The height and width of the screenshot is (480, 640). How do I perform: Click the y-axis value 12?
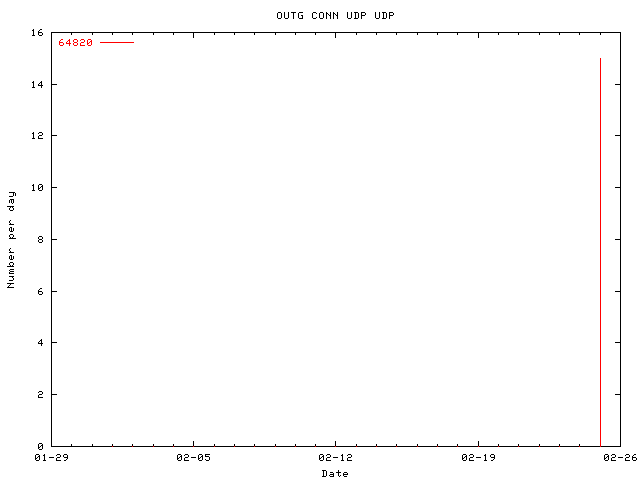(37, 136)
